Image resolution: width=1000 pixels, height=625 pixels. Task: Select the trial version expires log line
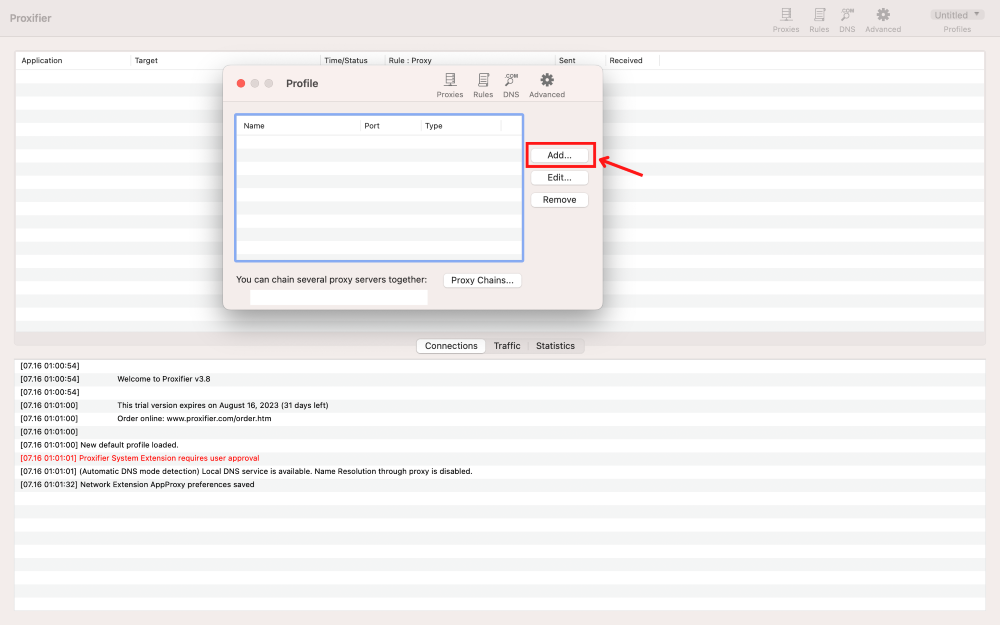pos(500,405)
